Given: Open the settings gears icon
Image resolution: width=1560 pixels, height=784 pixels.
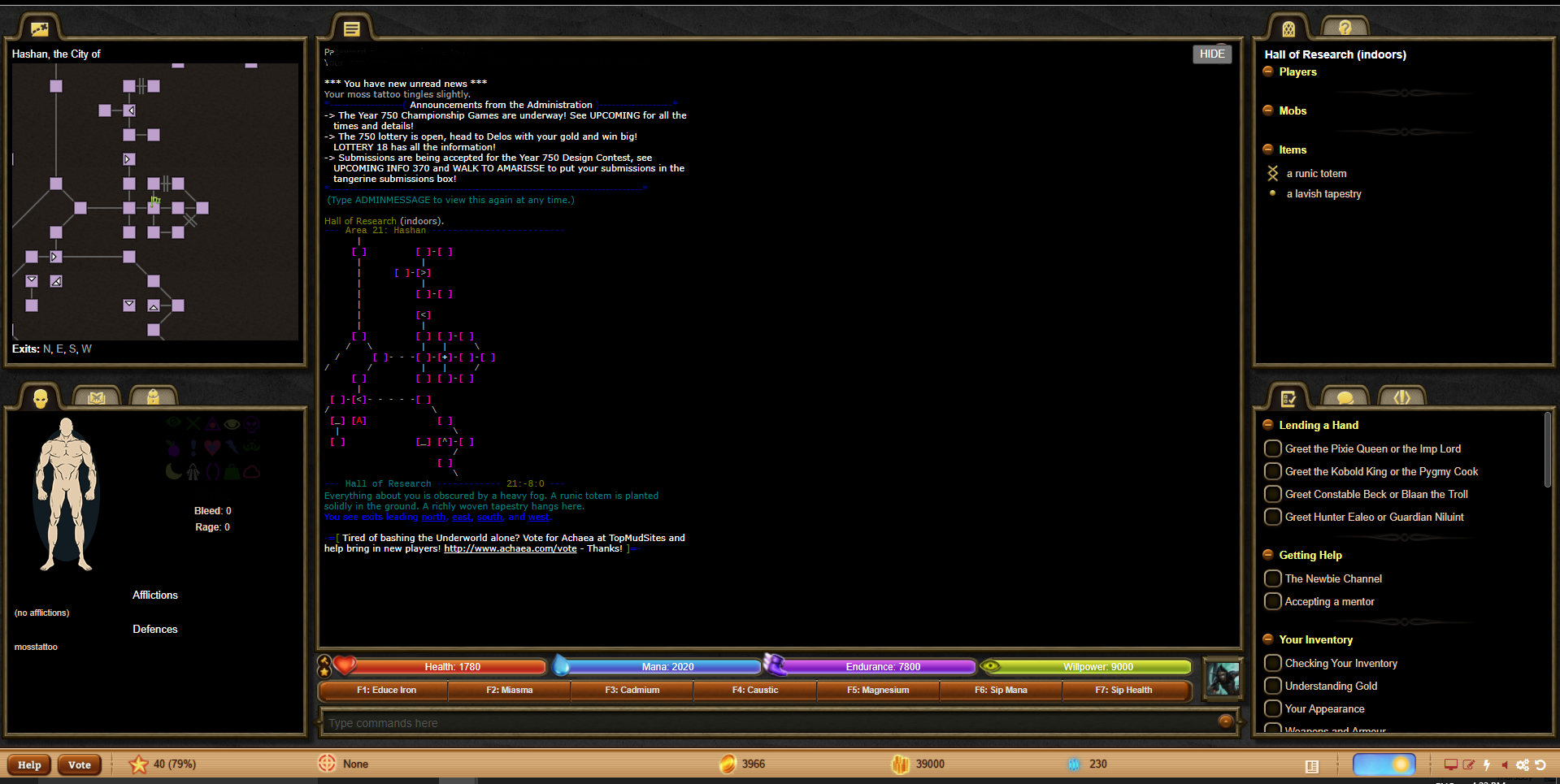Looking at the screenshot, I should (1523, 765).
